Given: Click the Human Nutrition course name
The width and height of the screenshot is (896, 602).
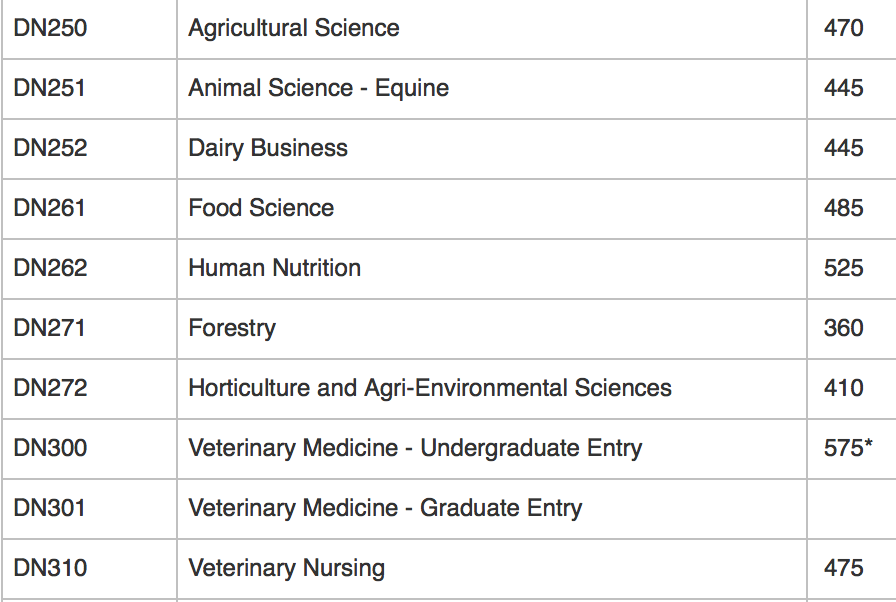Looking at the screenshot, I should tap(274, 268).
